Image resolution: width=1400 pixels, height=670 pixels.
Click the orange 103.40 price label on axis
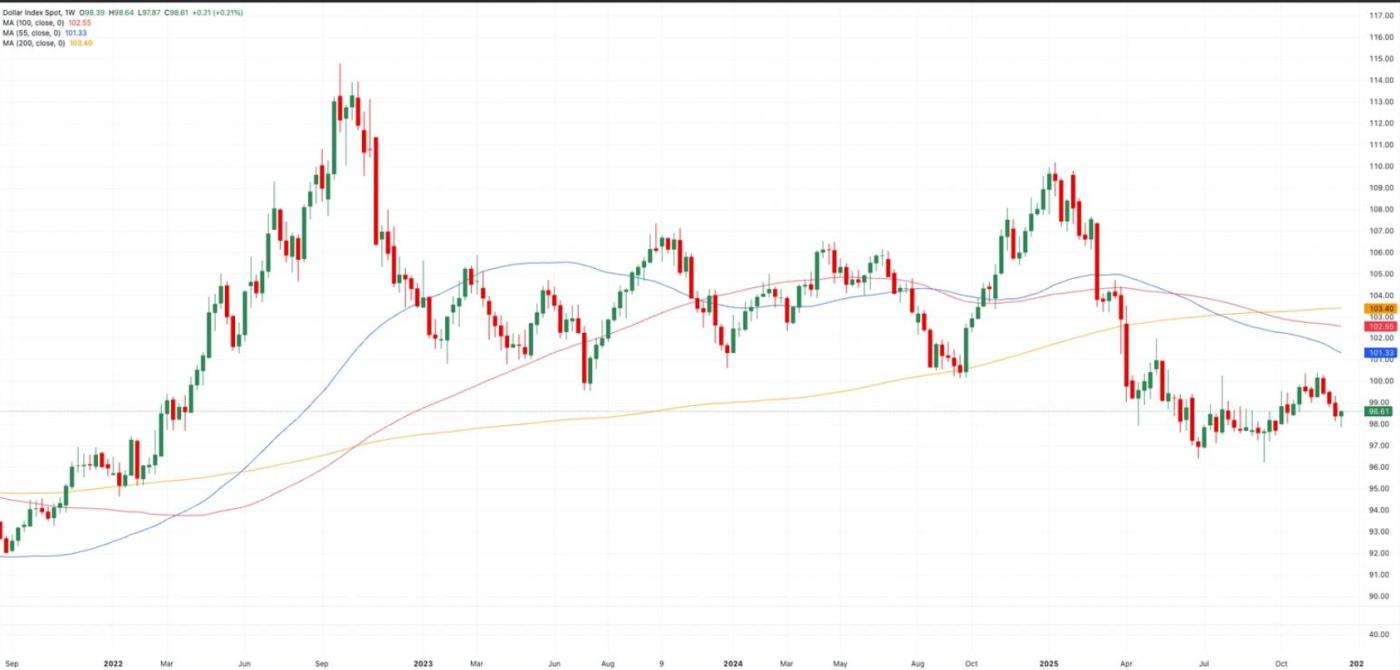1381,309
